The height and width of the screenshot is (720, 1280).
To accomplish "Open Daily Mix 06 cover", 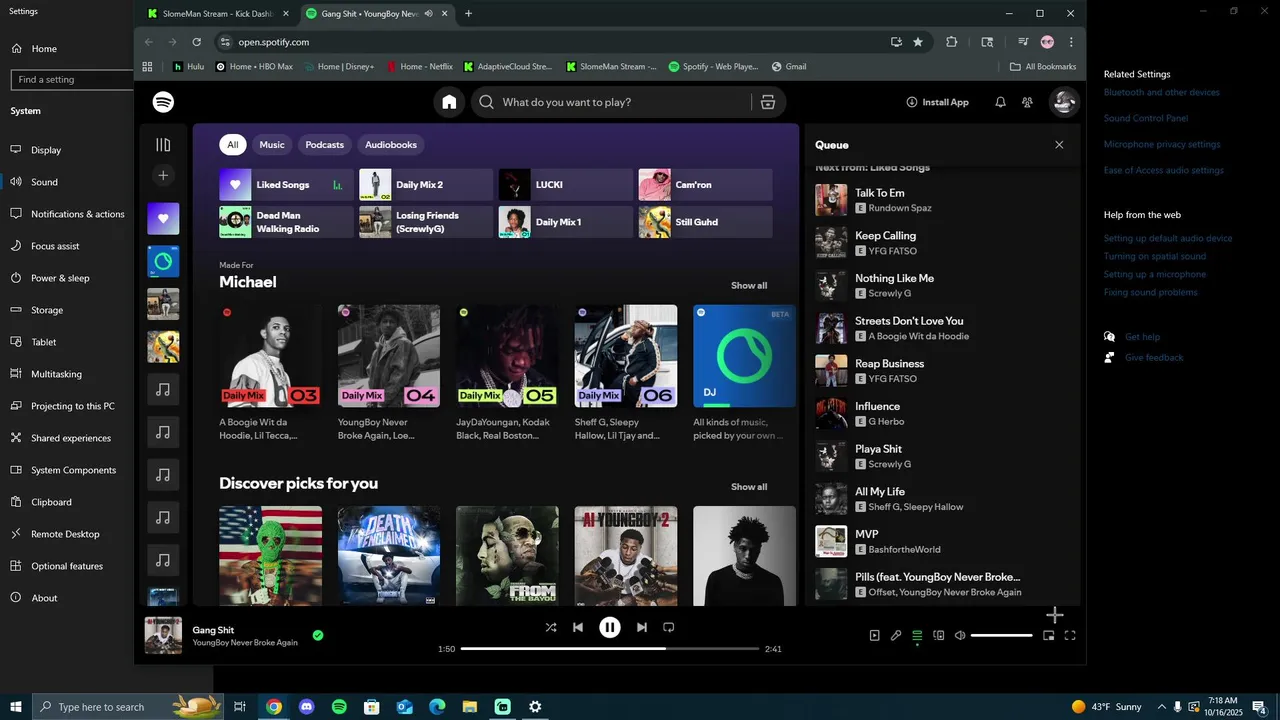I will pyautogui.click(x=626, y=356).
